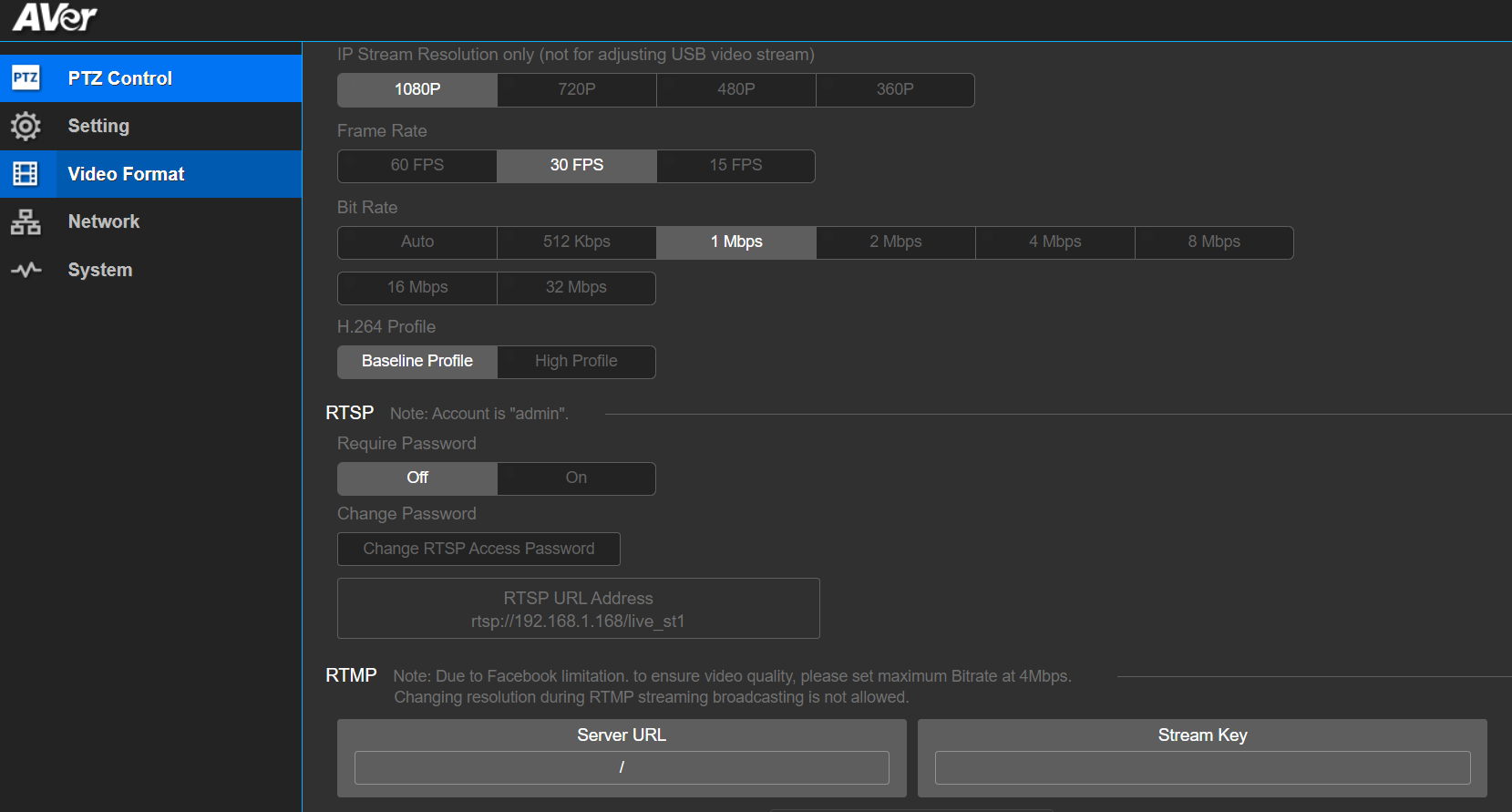Click the Stream Key input field
Image resolution: width=1512 pixels, height=812 pixels.
(x=1202, y=767)
